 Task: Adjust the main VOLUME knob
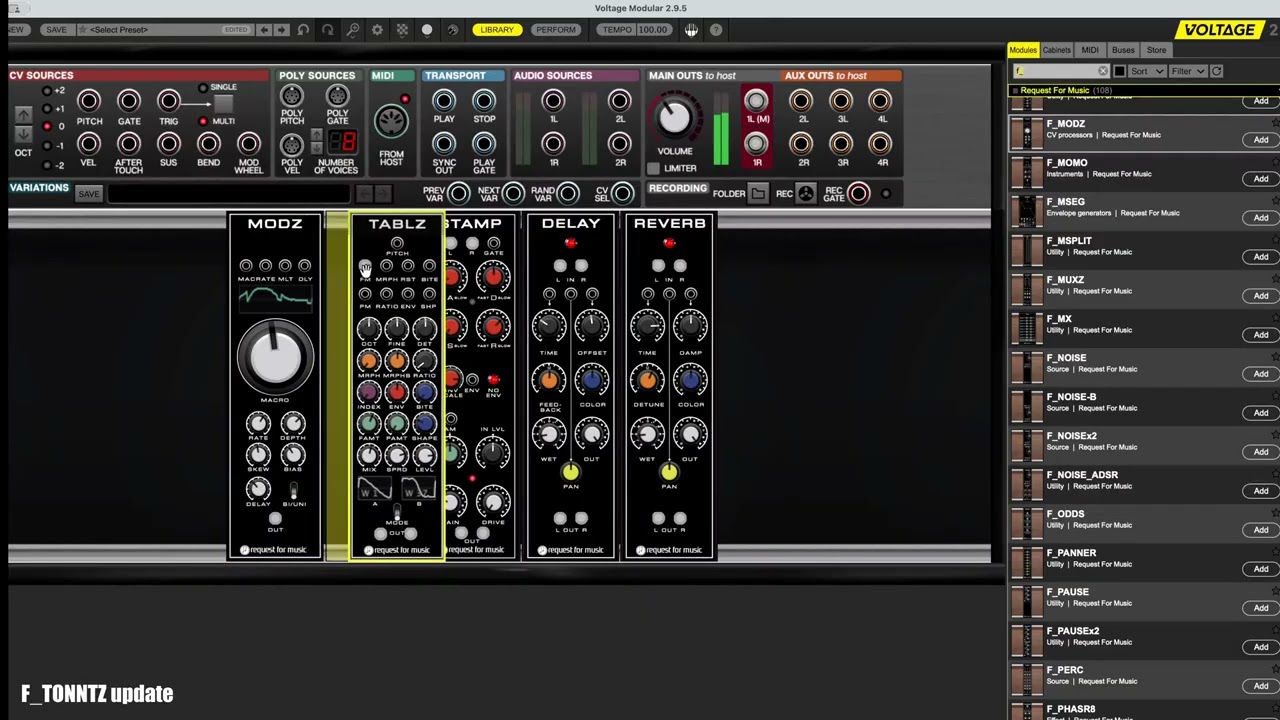(x=675, y=117)
